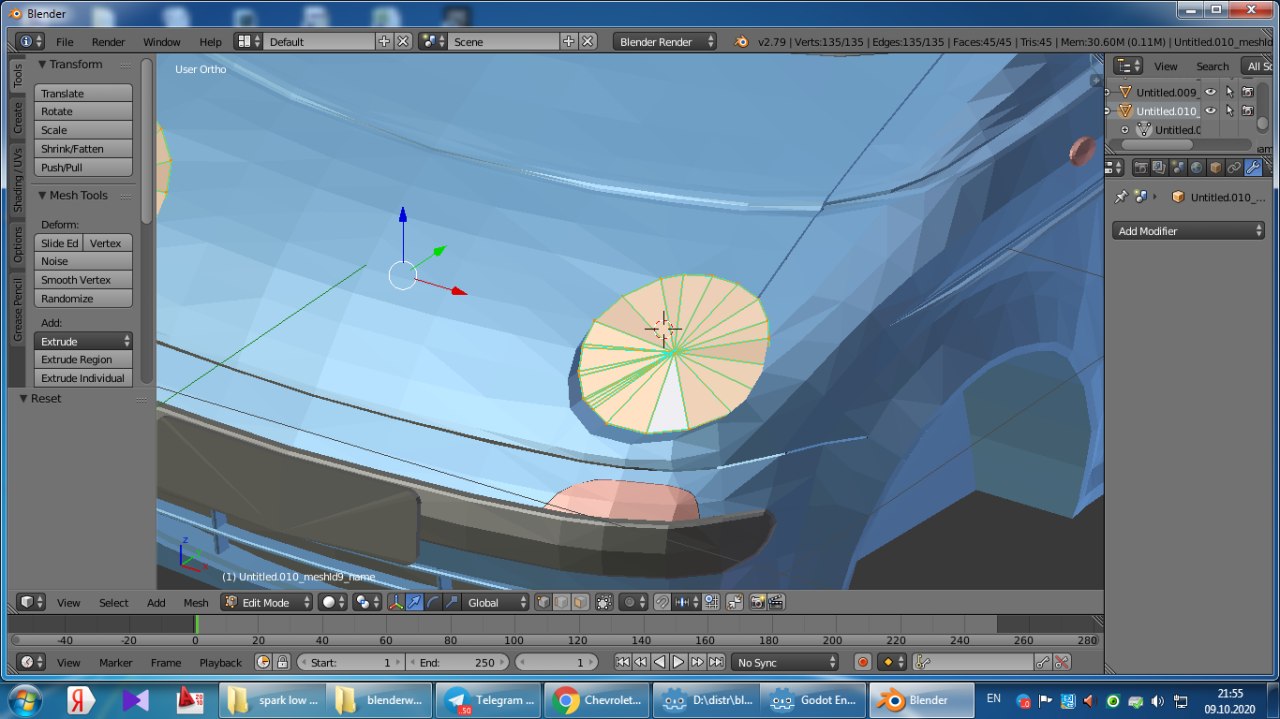Play the animation in reverse

660,662
